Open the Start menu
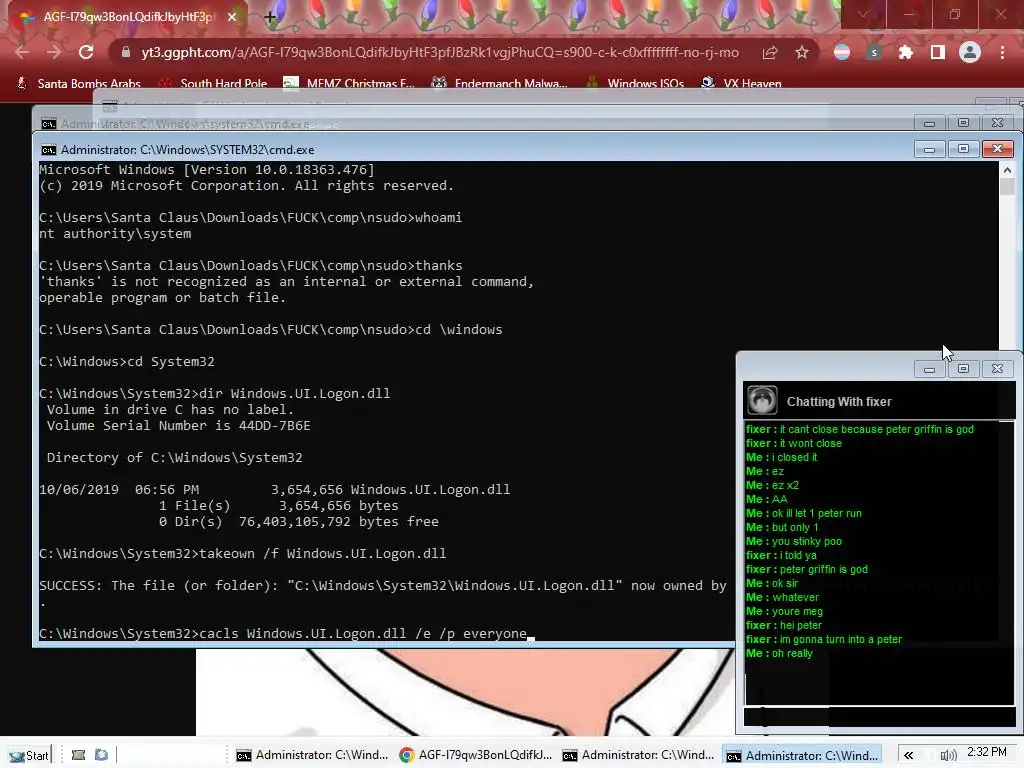This screenshot has height=768, width=1024. 27,755
